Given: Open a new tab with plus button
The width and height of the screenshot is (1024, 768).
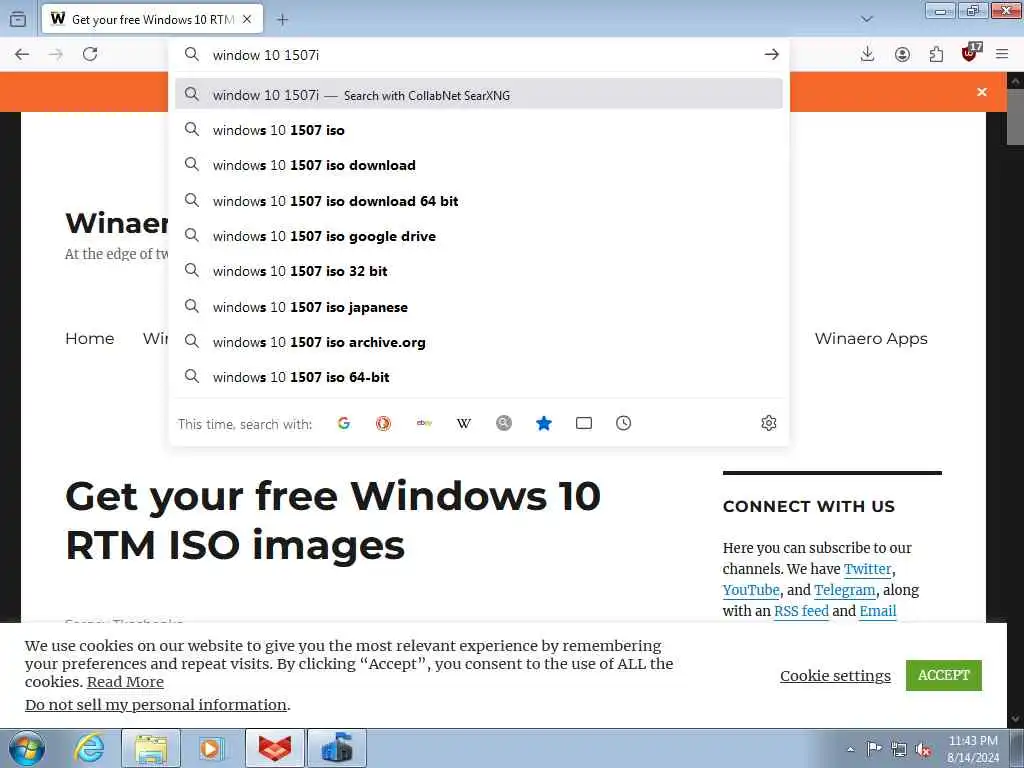Looking at the screenshot, I should point(282,20).
